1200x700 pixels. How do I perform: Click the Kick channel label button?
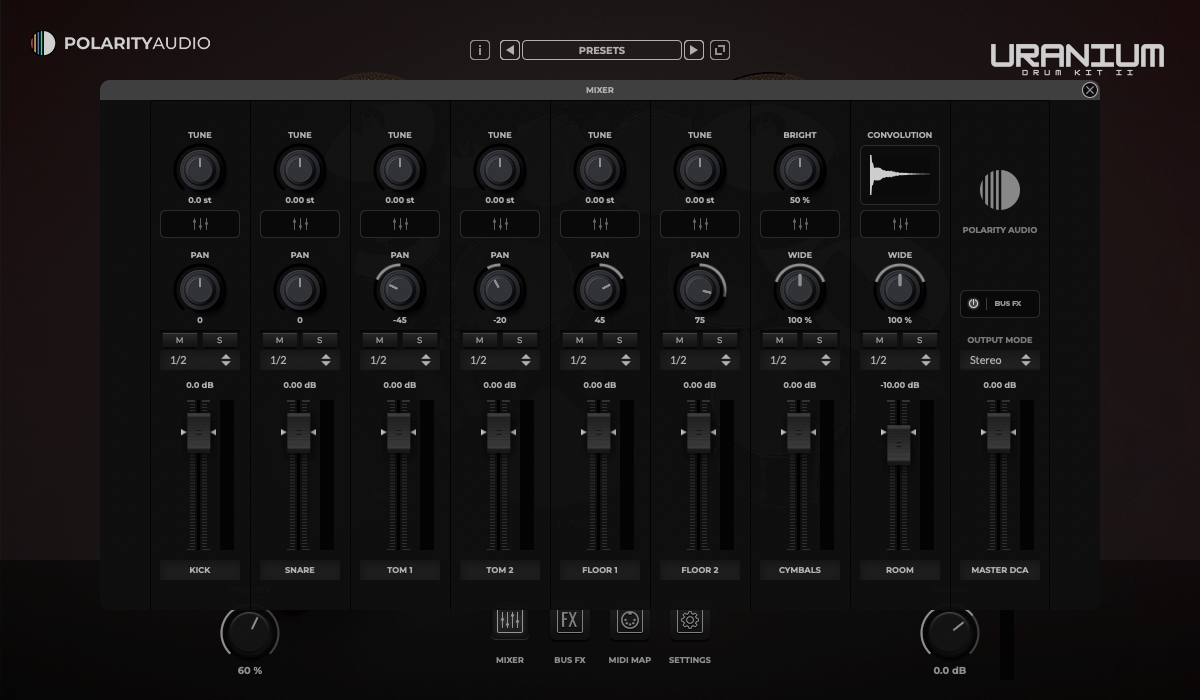[x=200, y=570]
